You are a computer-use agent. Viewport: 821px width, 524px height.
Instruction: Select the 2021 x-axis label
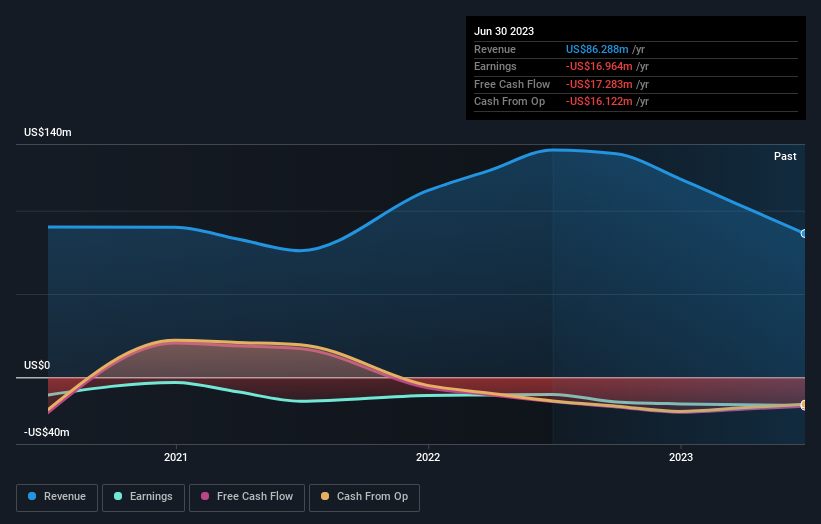(175, 457)
